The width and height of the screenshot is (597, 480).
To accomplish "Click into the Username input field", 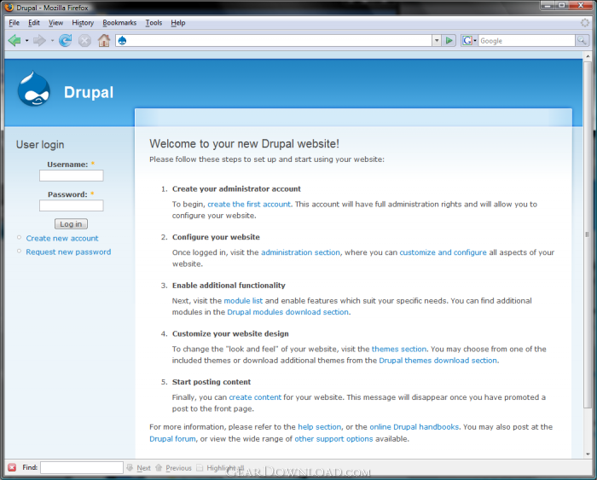I will point(71,175).
